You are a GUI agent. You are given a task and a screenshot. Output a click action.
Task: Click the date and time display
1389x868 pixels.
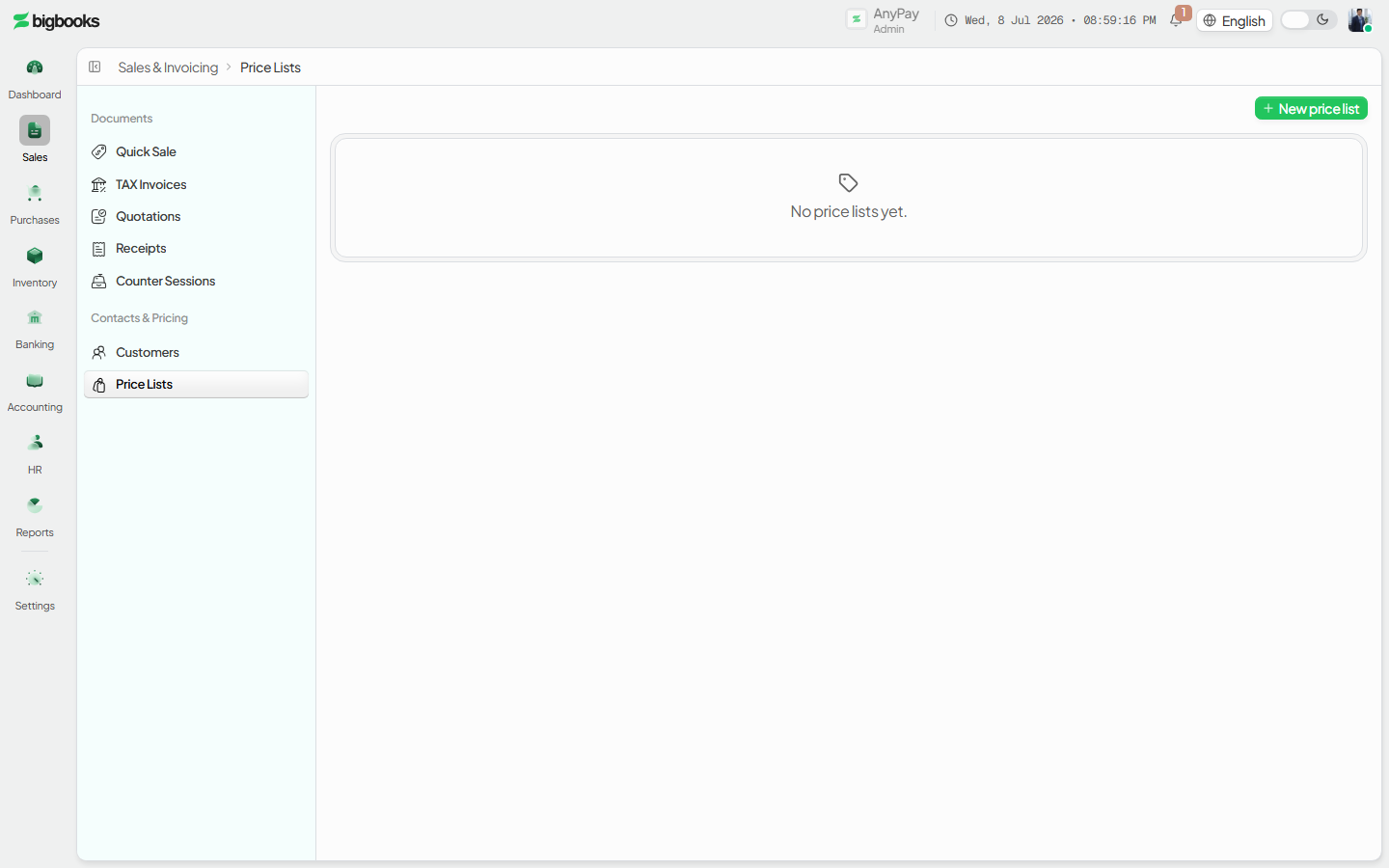pos(1060,20)
